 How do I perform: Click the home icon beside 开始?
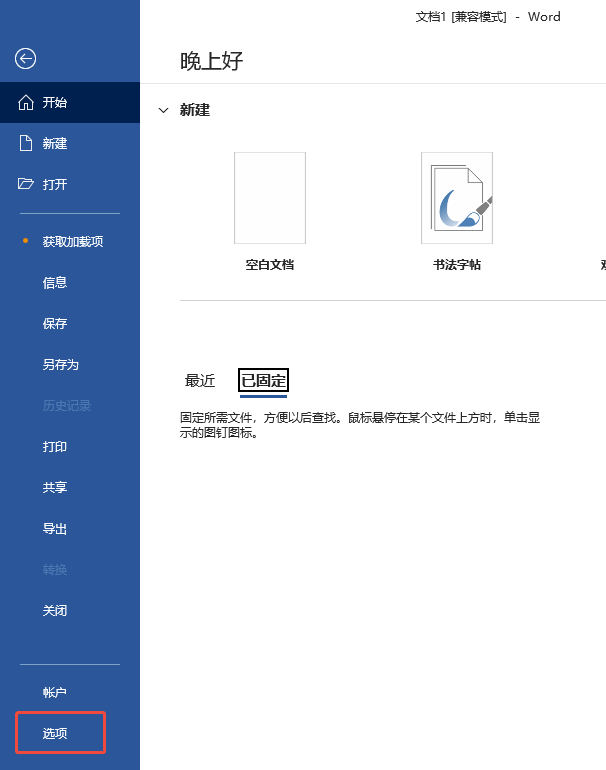[26, 103]
